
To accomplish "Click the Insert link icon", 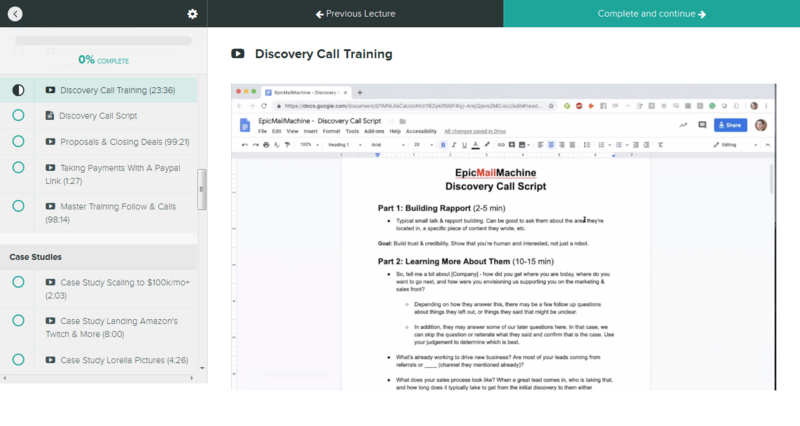I will (x=501, y=145).
